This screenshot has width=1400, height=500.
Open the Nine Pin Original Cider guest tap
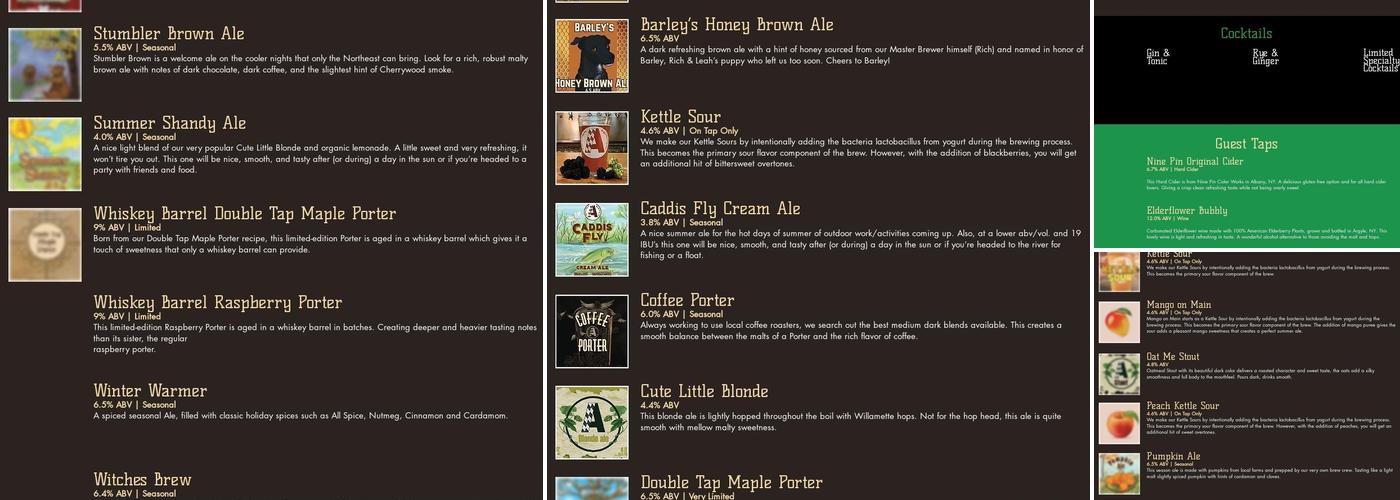point(1195,161)
